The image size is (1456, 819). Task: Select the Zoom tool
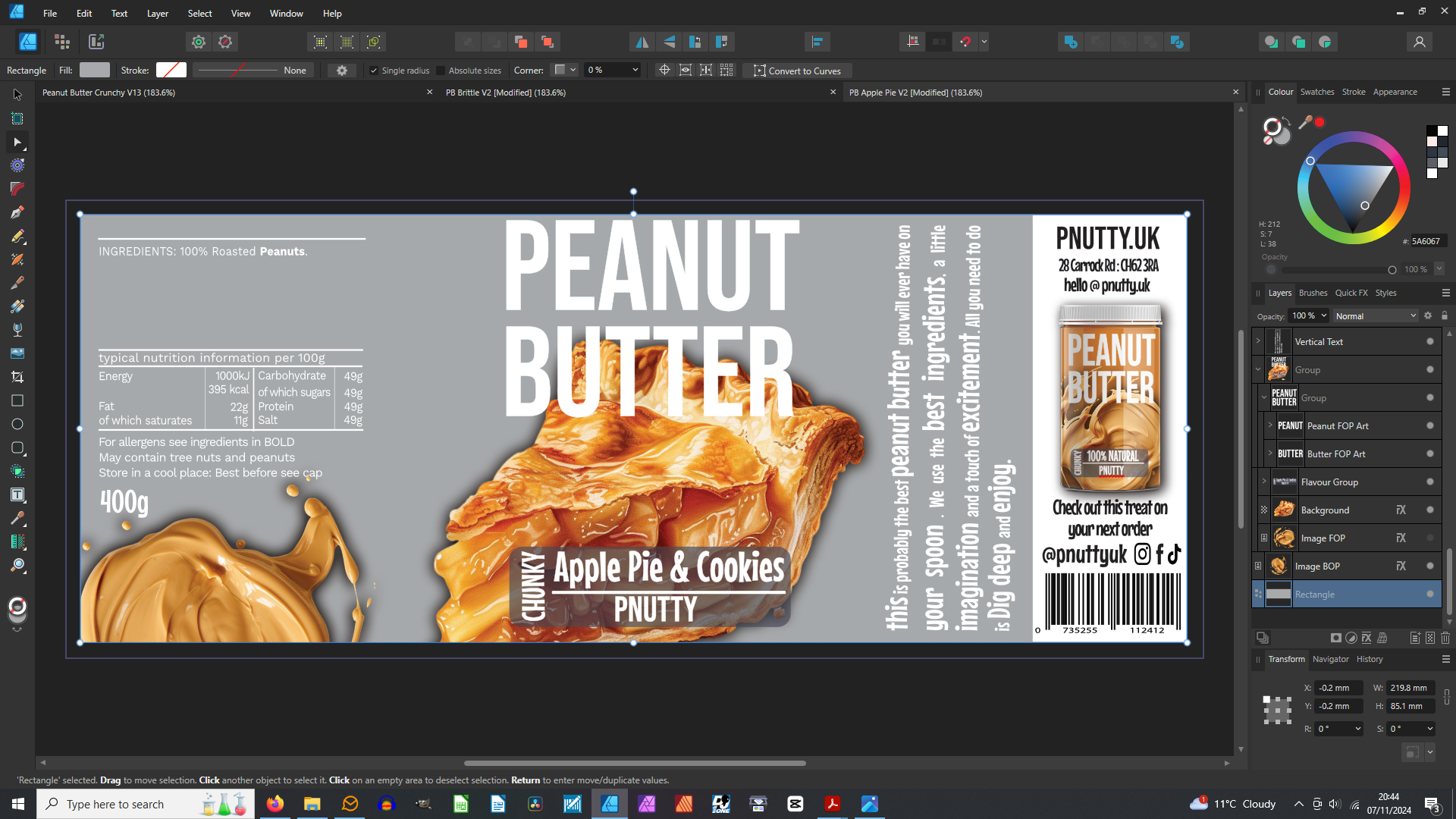17,565
